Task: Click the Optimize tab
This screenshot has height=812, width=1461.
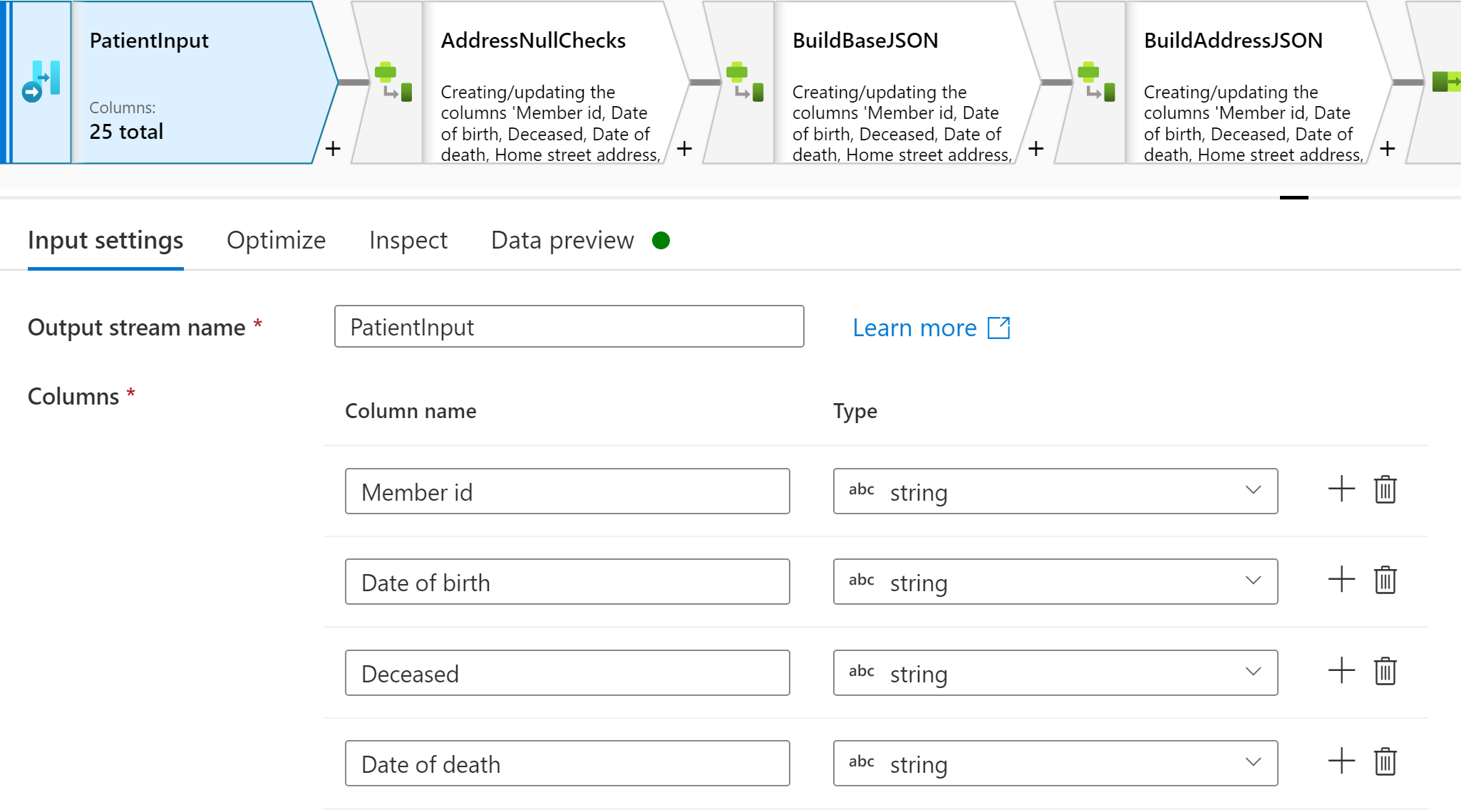Action: click(x=277, y=240)
